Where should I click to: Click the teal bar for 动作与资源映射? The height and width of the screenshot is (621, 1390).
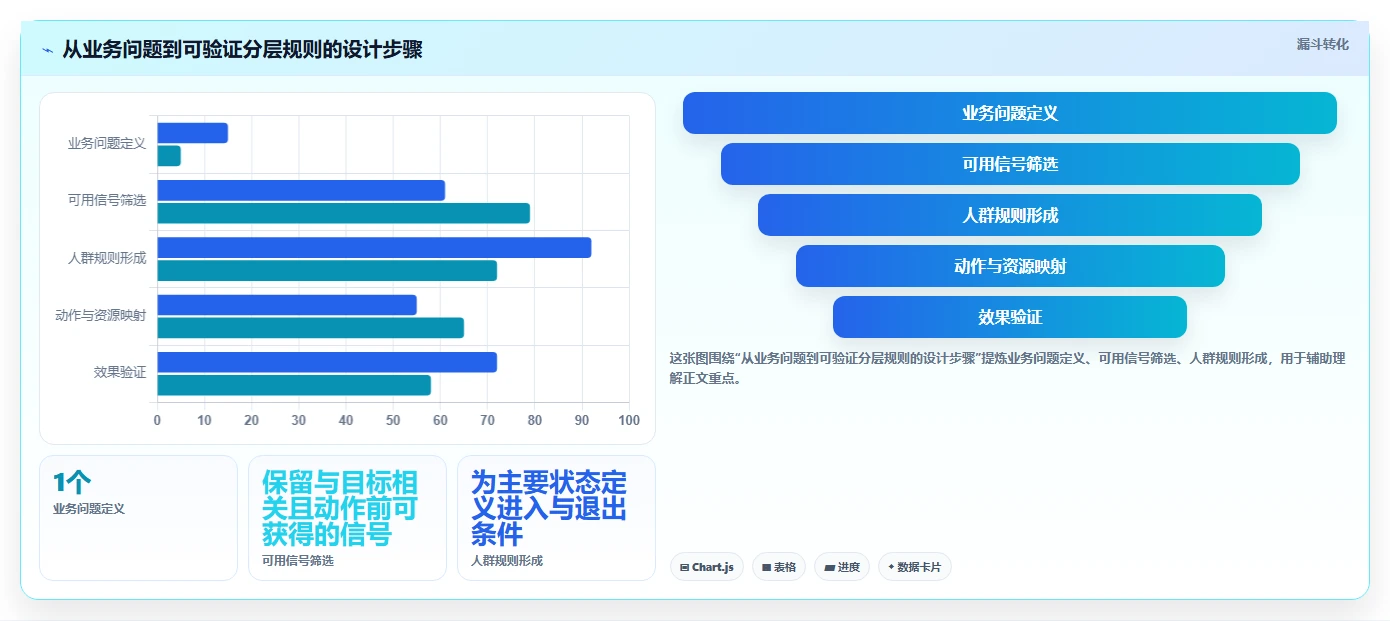(311, 328)
